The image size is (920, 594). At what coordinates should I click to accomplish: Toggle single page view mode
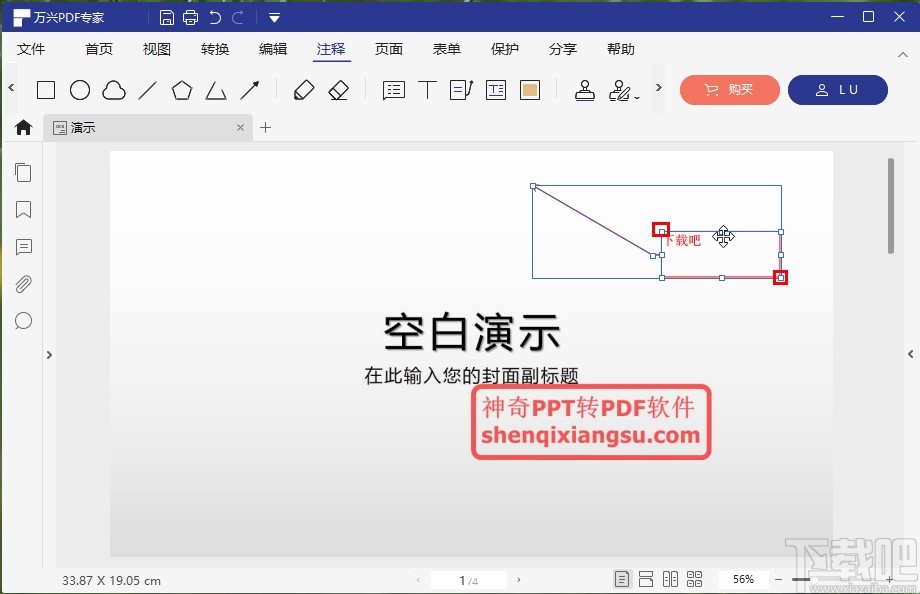click(621, 578)
